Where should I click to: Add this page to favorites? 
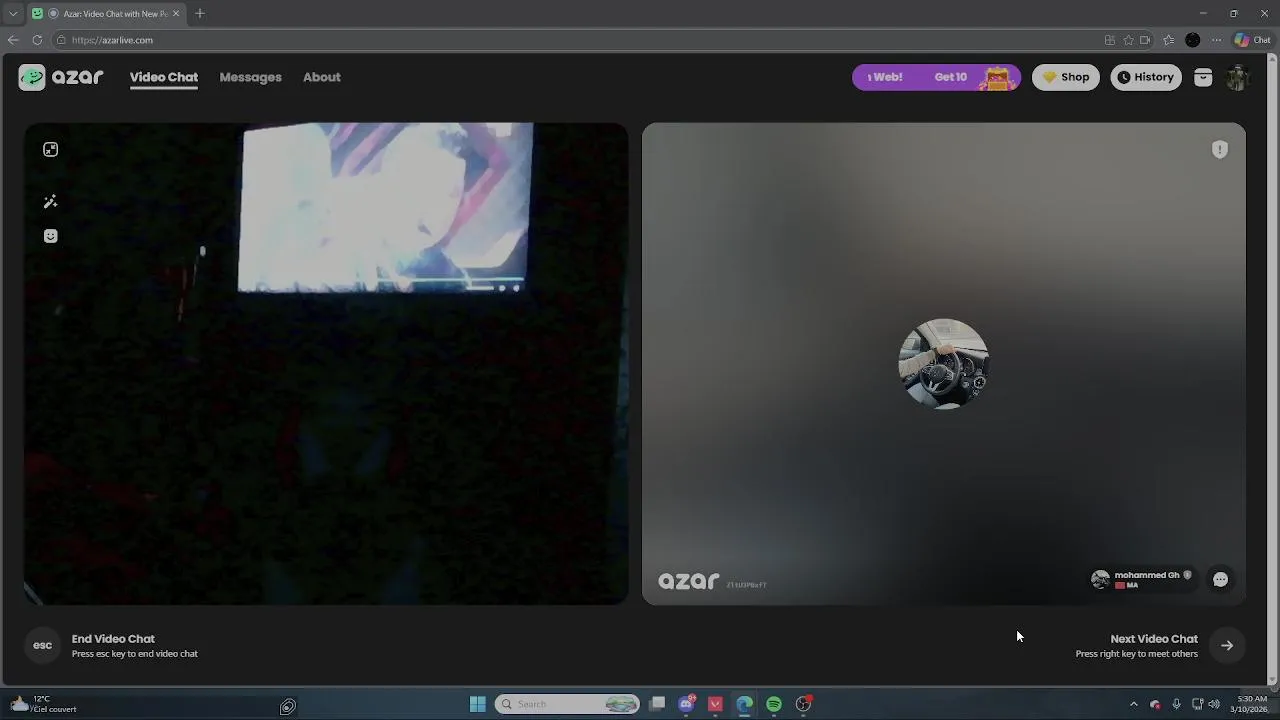tap(1129, 40)
